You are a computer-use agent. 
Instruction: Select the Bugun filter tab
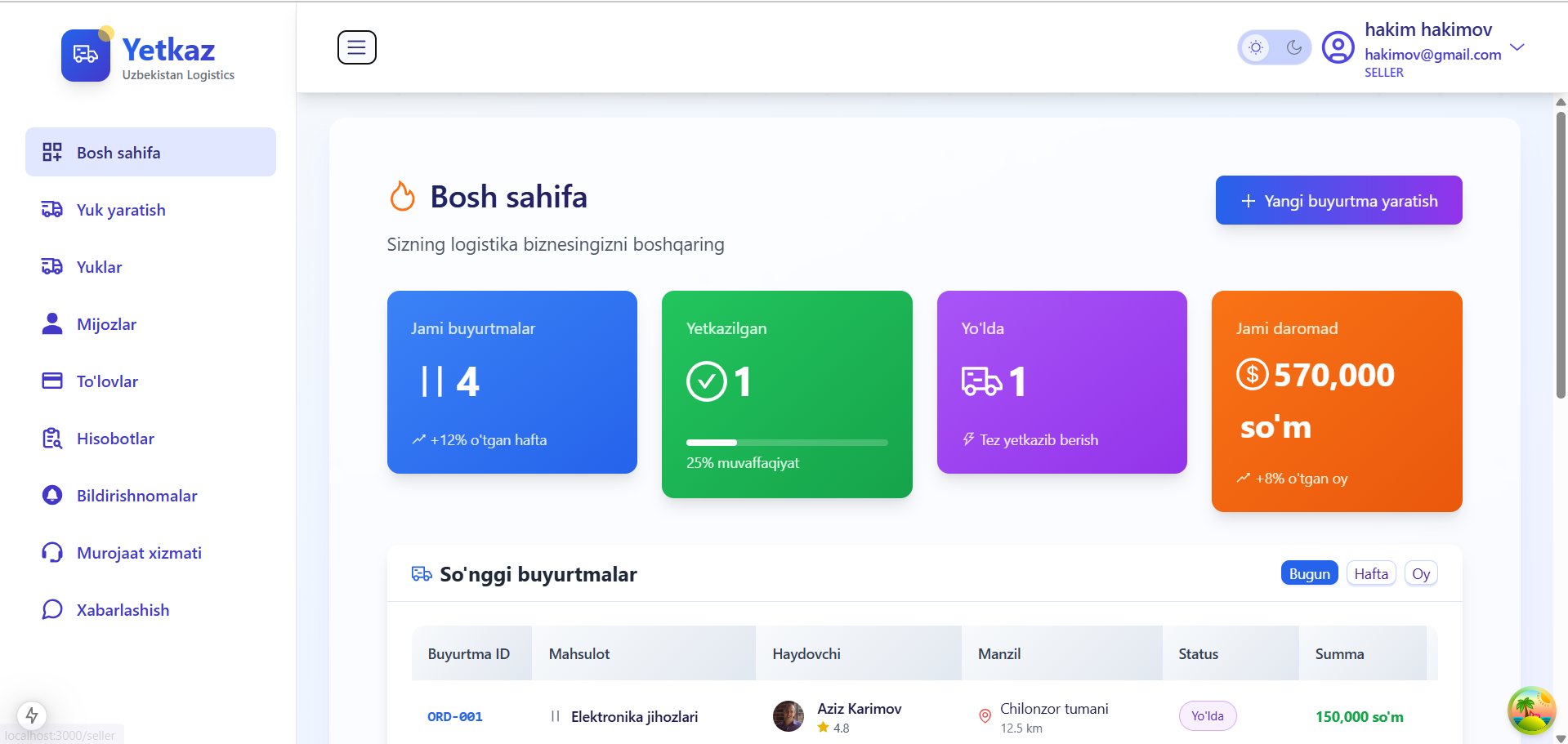pyautogui.click(x=1309, y=573)
